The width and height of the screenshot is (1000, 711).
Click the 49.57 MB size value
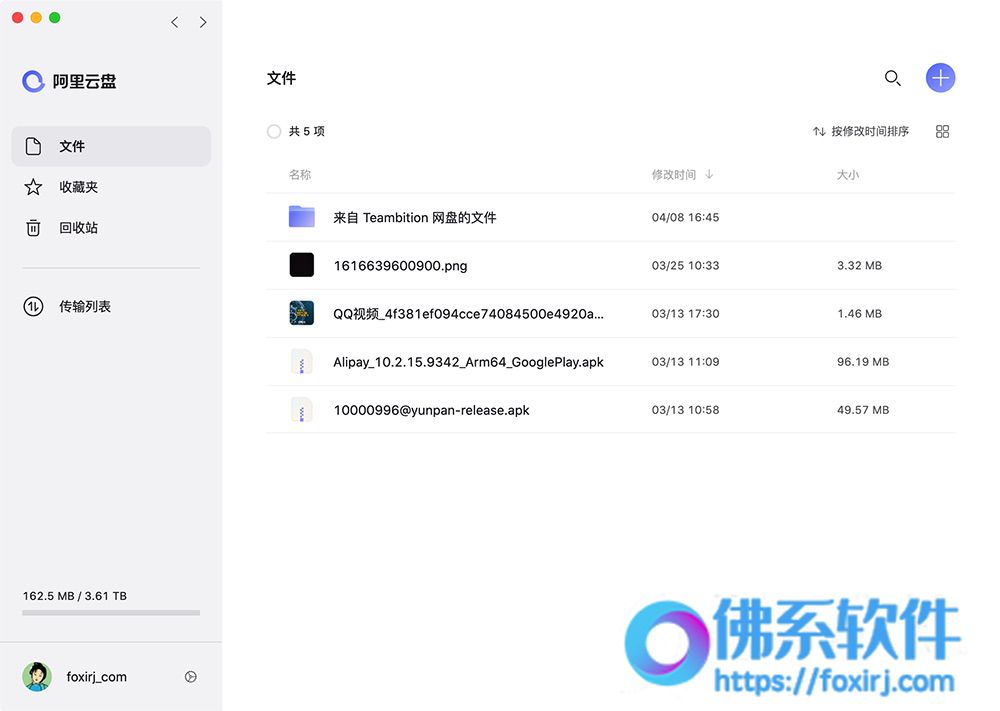click(863, 410)
